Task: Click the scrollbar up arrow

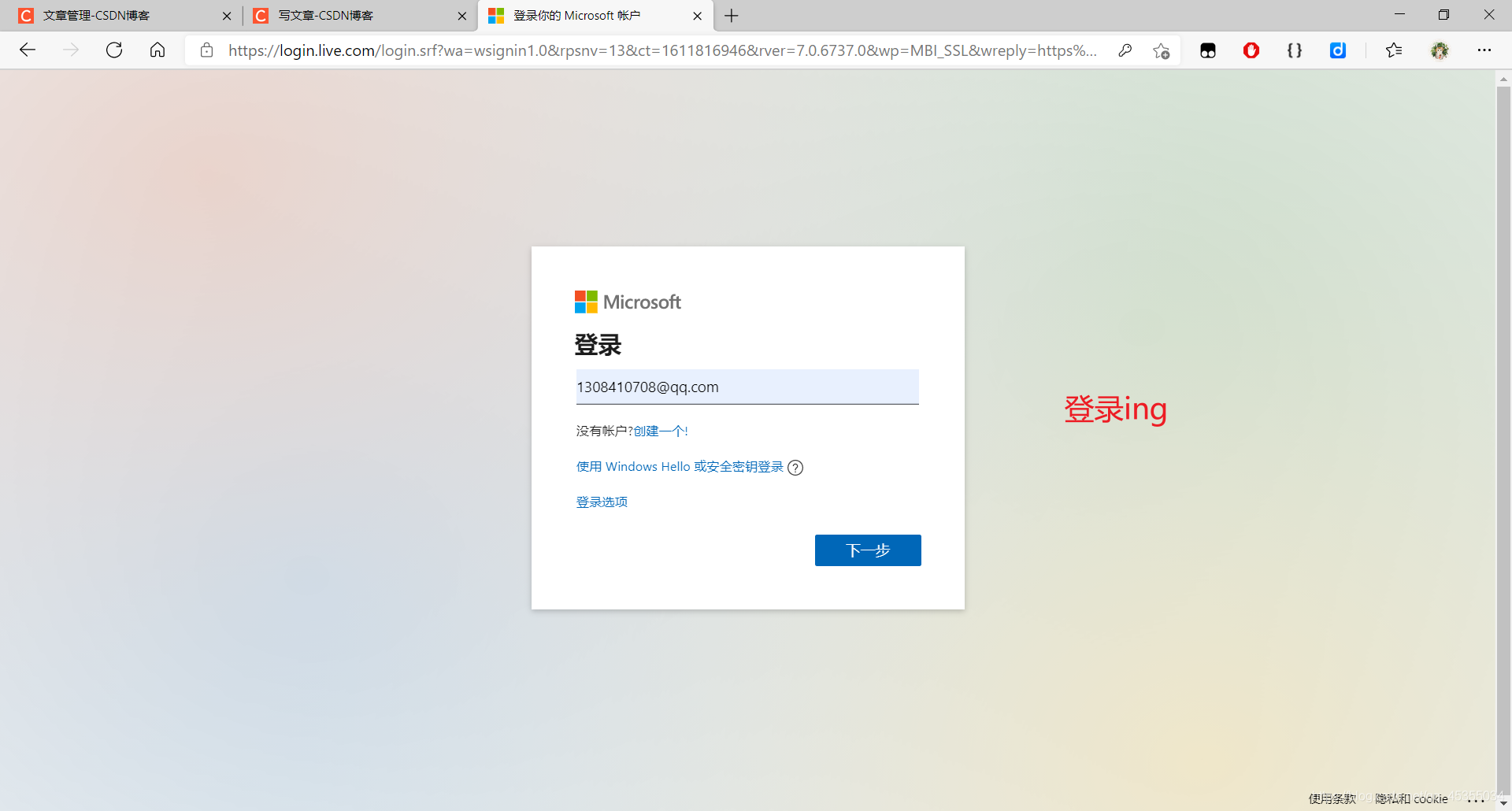Action: [1503, 79]
